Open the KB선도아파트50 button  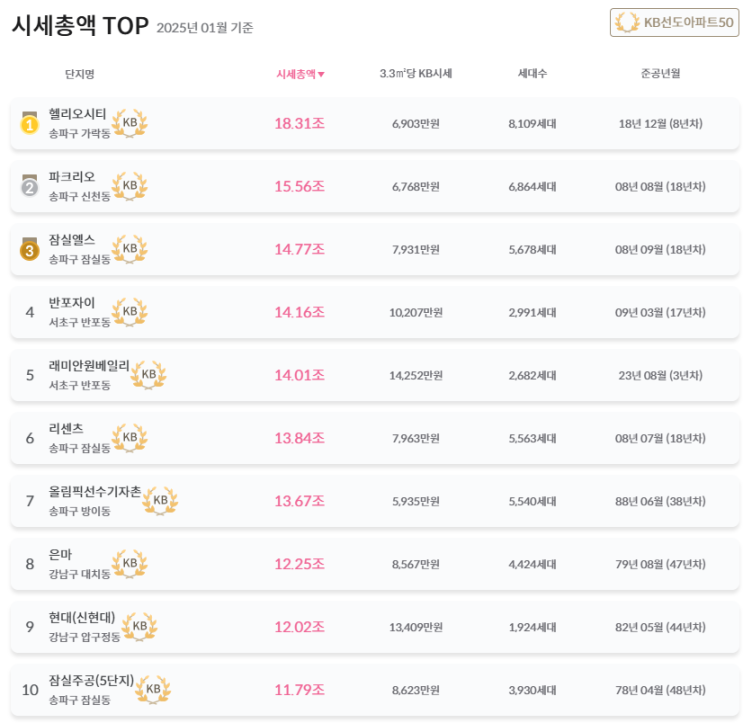click(x=674, y=22)
